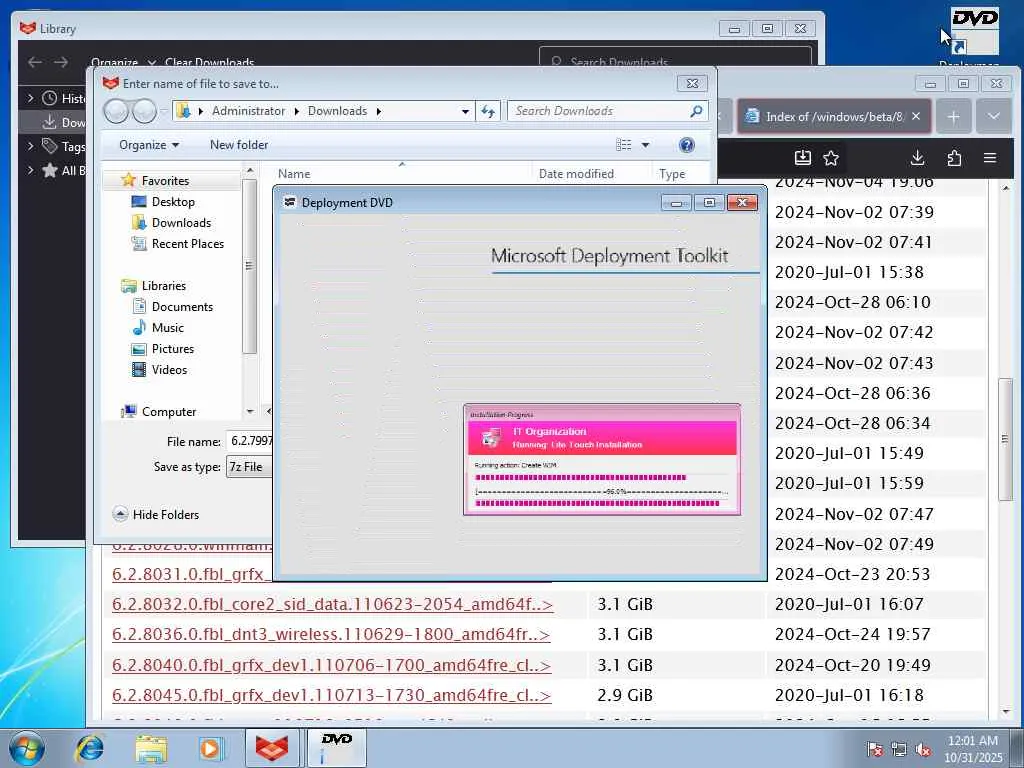Expand the All Bookmarks node in Library
This screenshot has width=1024, height=768.
coord(30,170)
